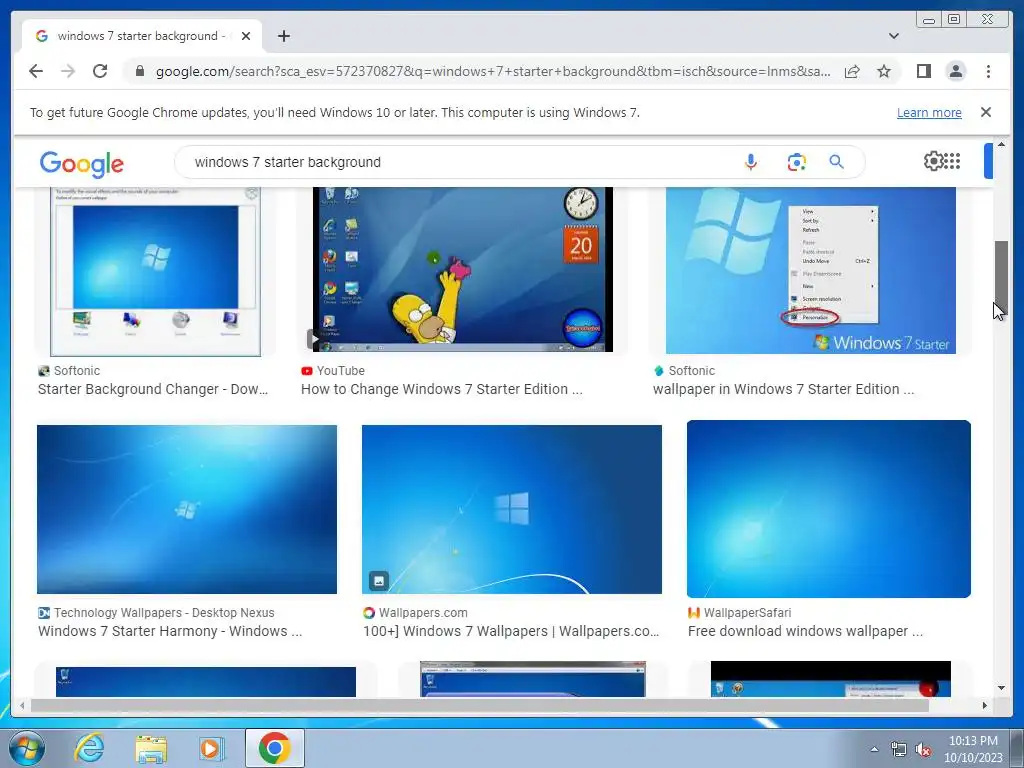Open the Homer Simpson desktop video thumbnail

point(462,270)
